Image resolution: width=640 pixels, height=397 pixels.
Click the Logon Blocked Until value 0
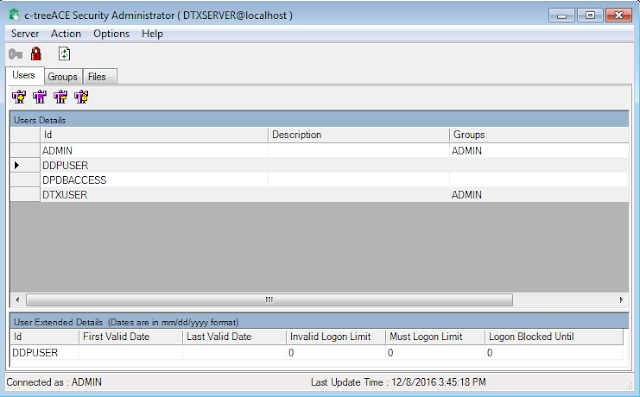tap(554, 353)
